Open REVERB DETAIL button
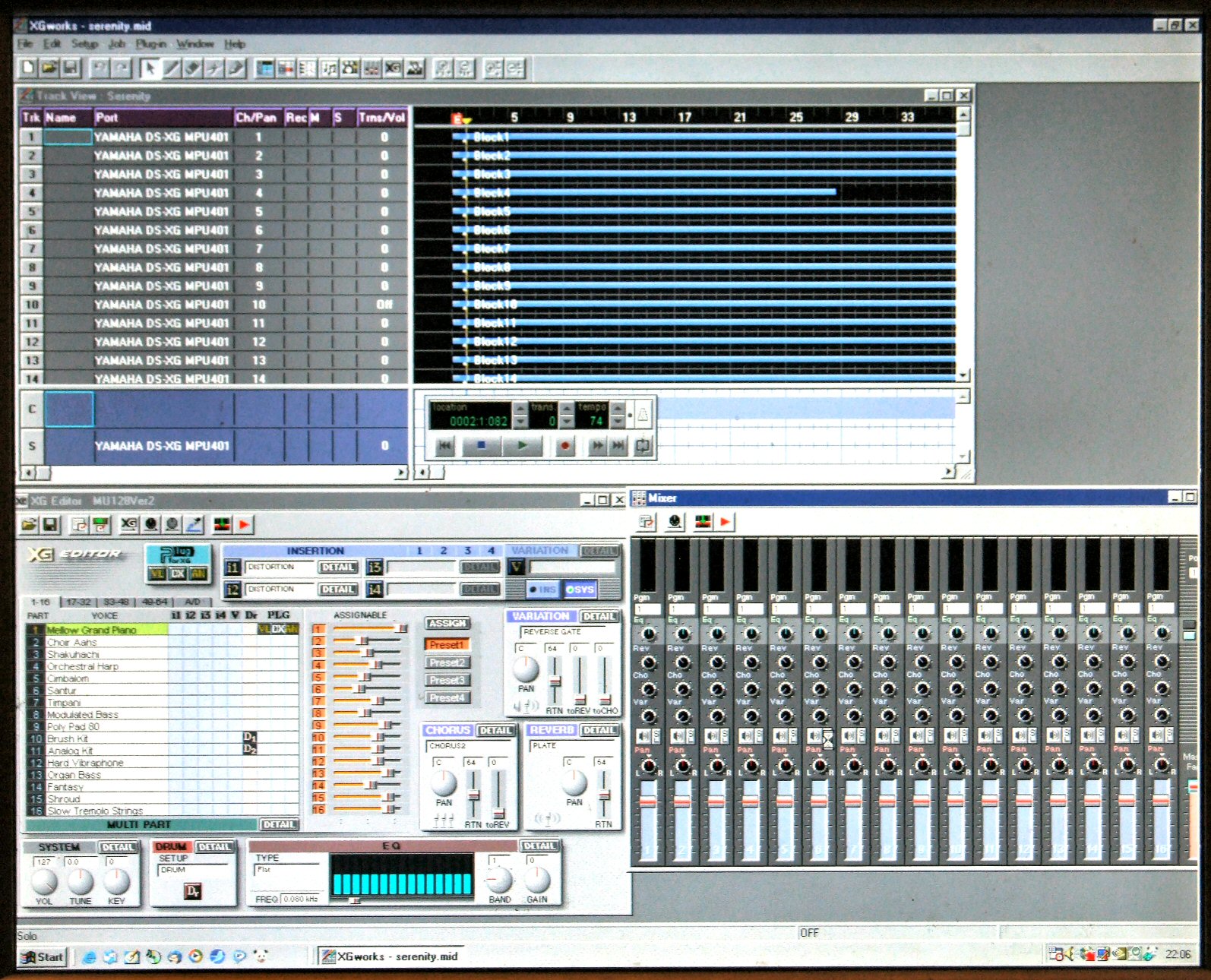 pyautogui.click(x=599, y=730)
